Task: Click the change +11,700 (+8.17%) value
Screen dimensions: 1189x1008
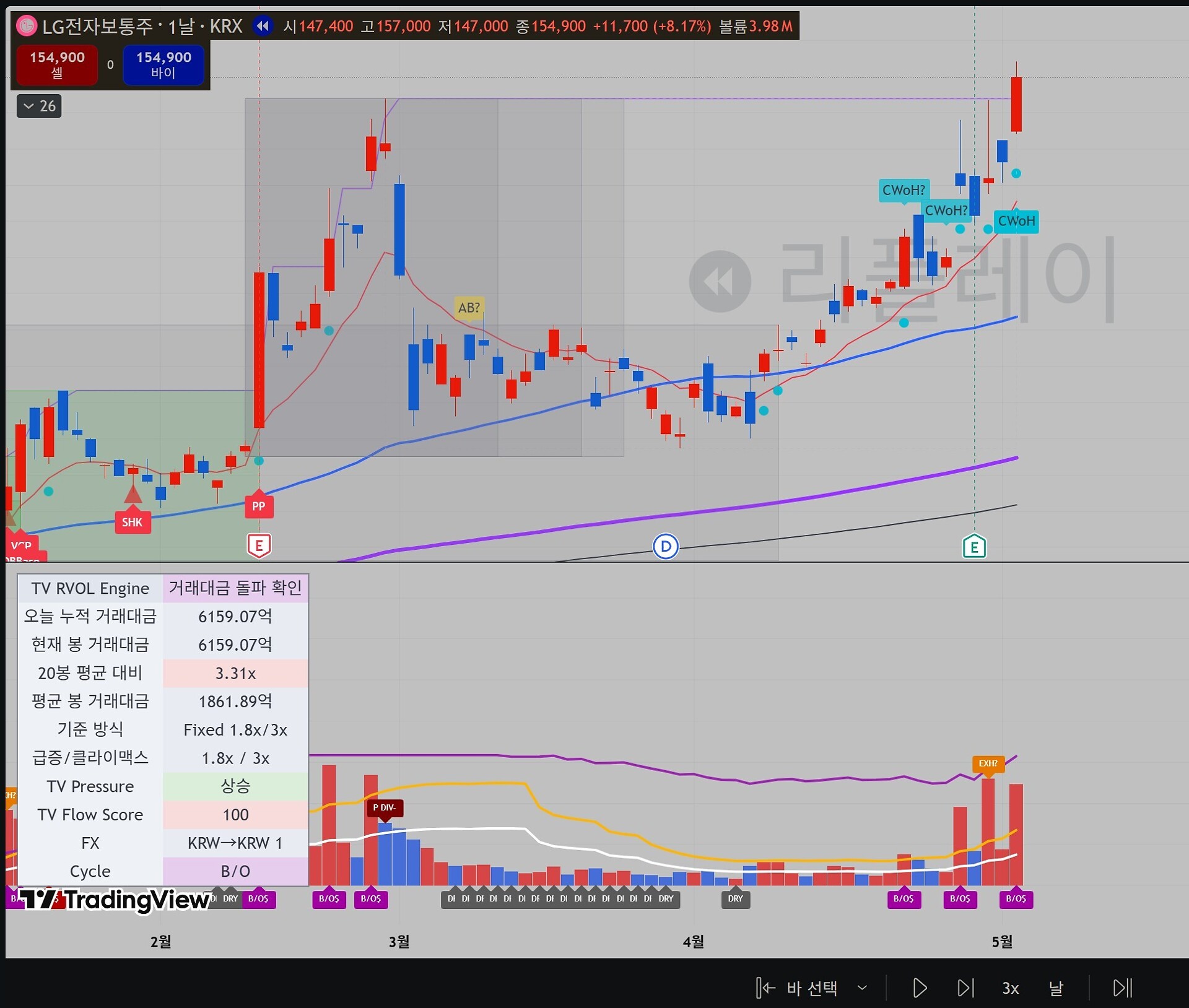Action: (x=652, y=26)
